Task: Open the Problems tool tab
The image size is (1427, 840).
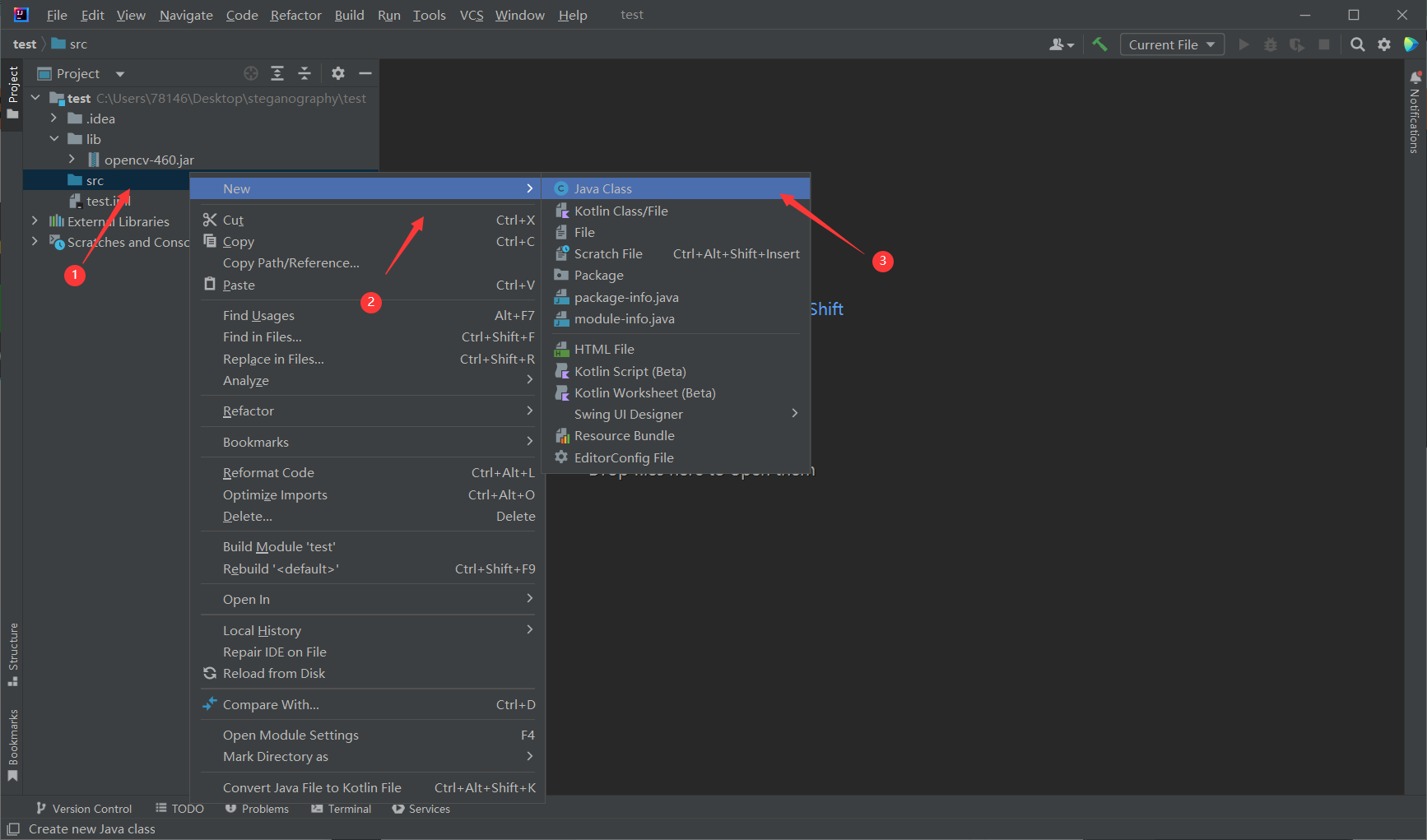Action: pos(257,809)
